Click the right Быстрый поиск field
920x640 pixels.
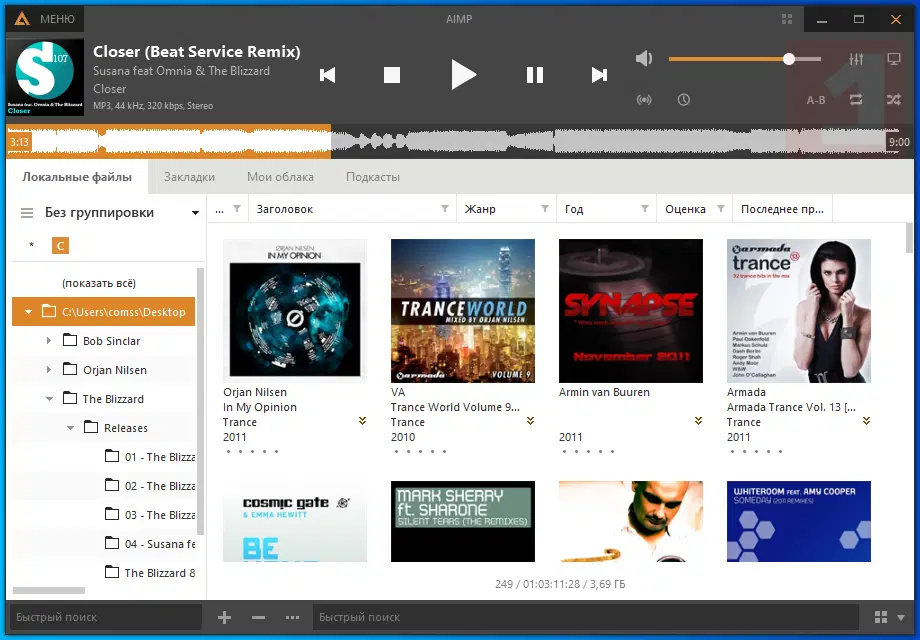tap(587, 617)
